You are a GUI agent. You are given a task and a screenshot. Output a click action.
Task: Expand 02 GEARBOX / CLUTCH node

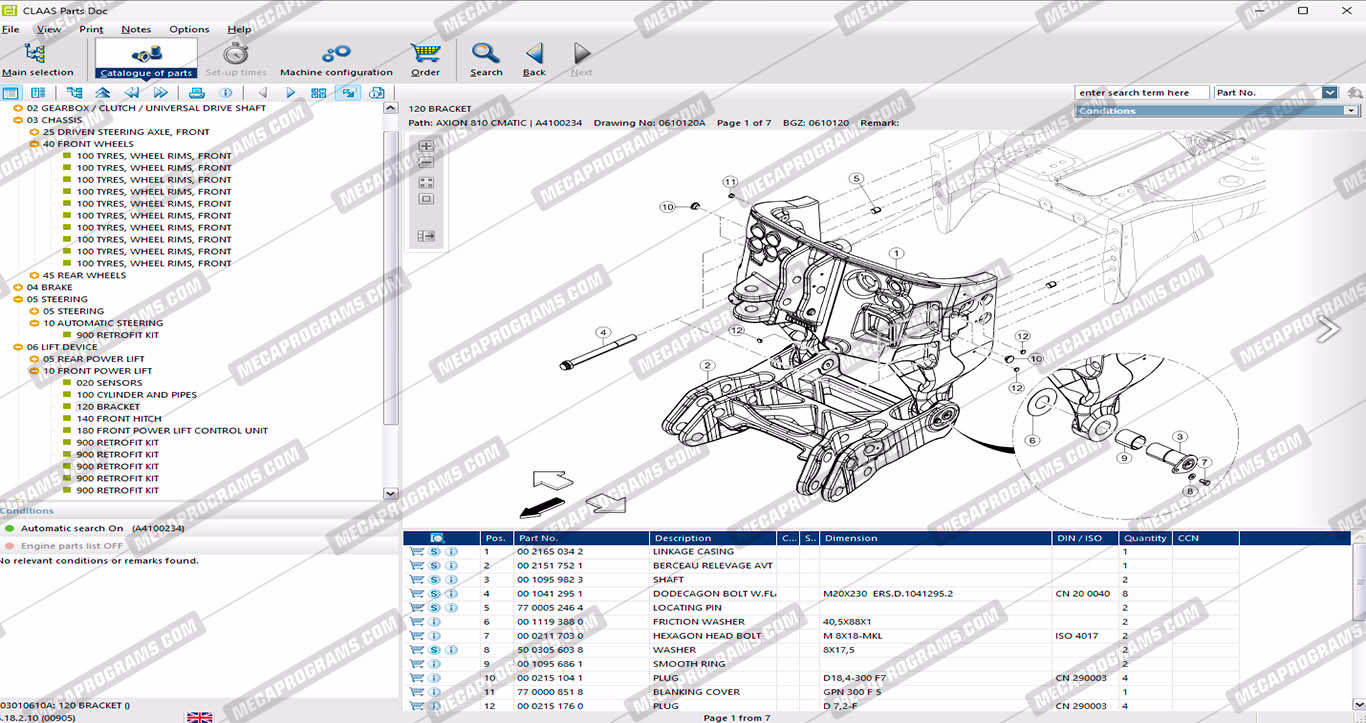(18, 108)
